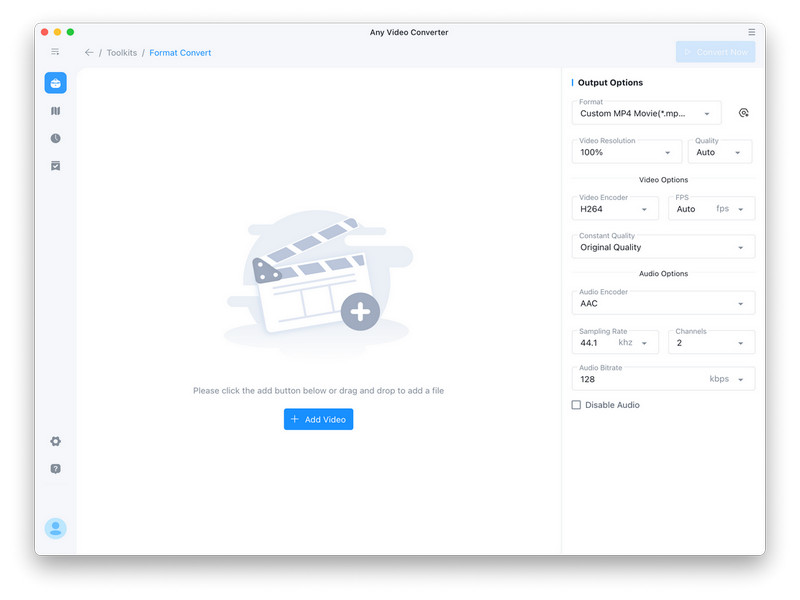
Task: Click the Convert Now button
Action: click(715, 52)
